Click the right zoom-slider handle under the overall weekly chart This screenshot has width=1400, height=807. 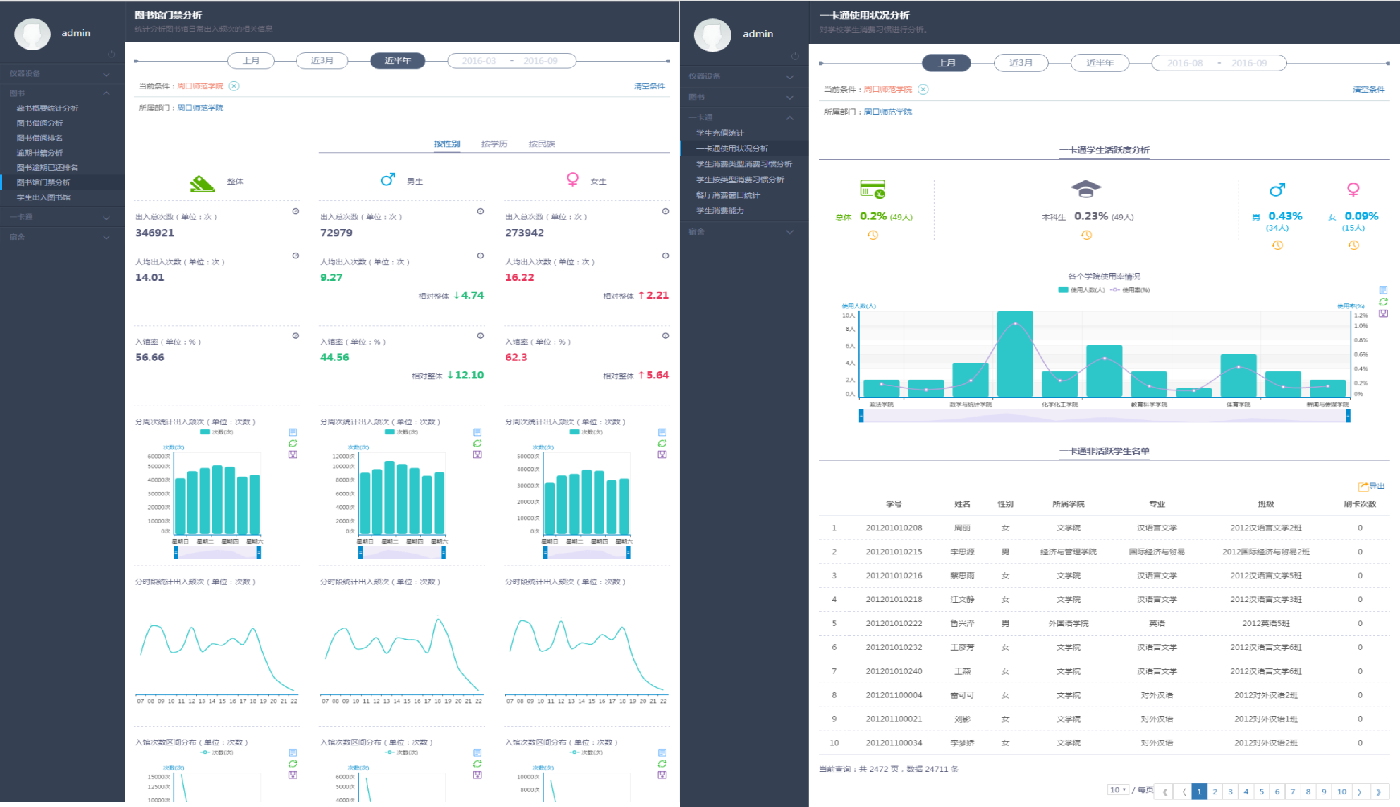tap(259, 551)
